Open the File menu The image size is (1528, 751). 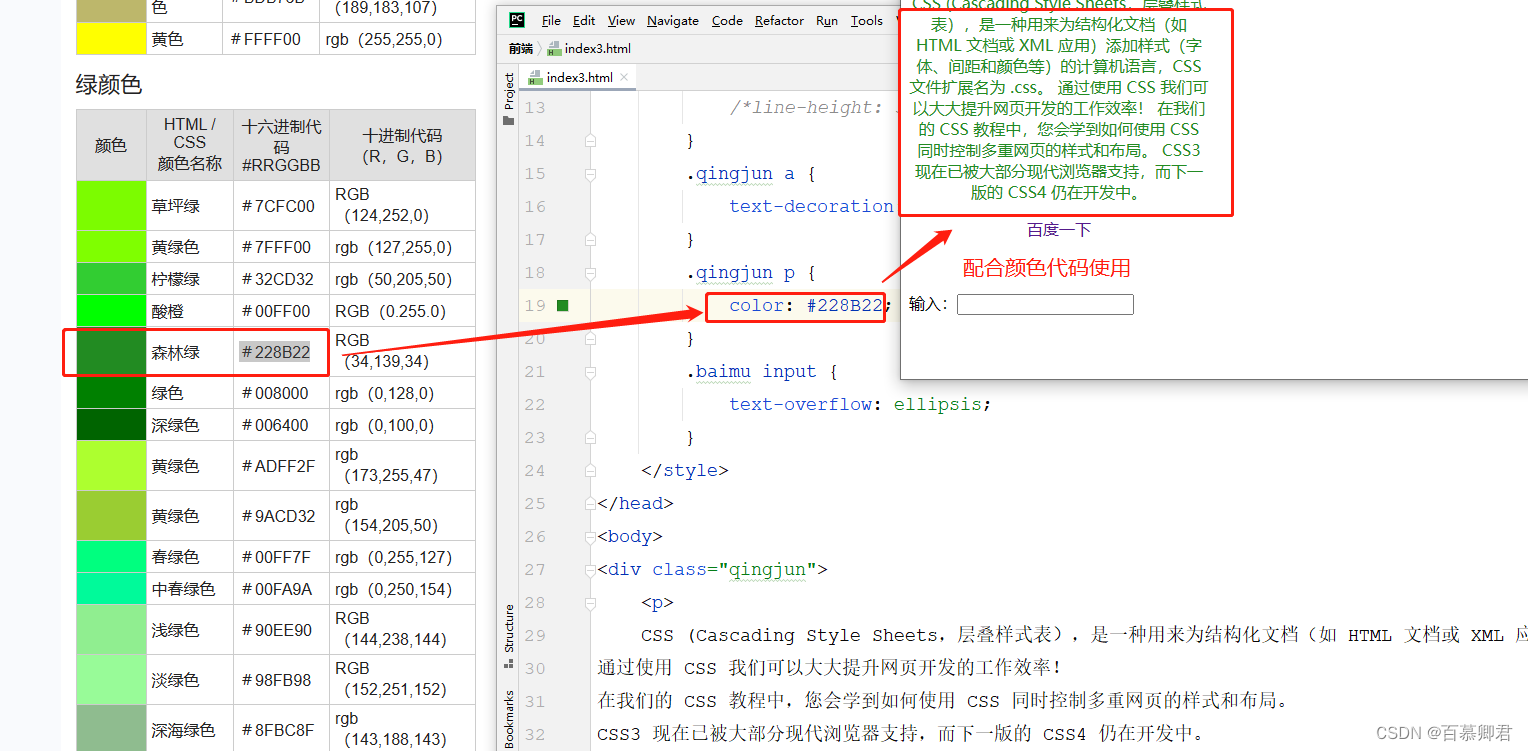[551, 20]
